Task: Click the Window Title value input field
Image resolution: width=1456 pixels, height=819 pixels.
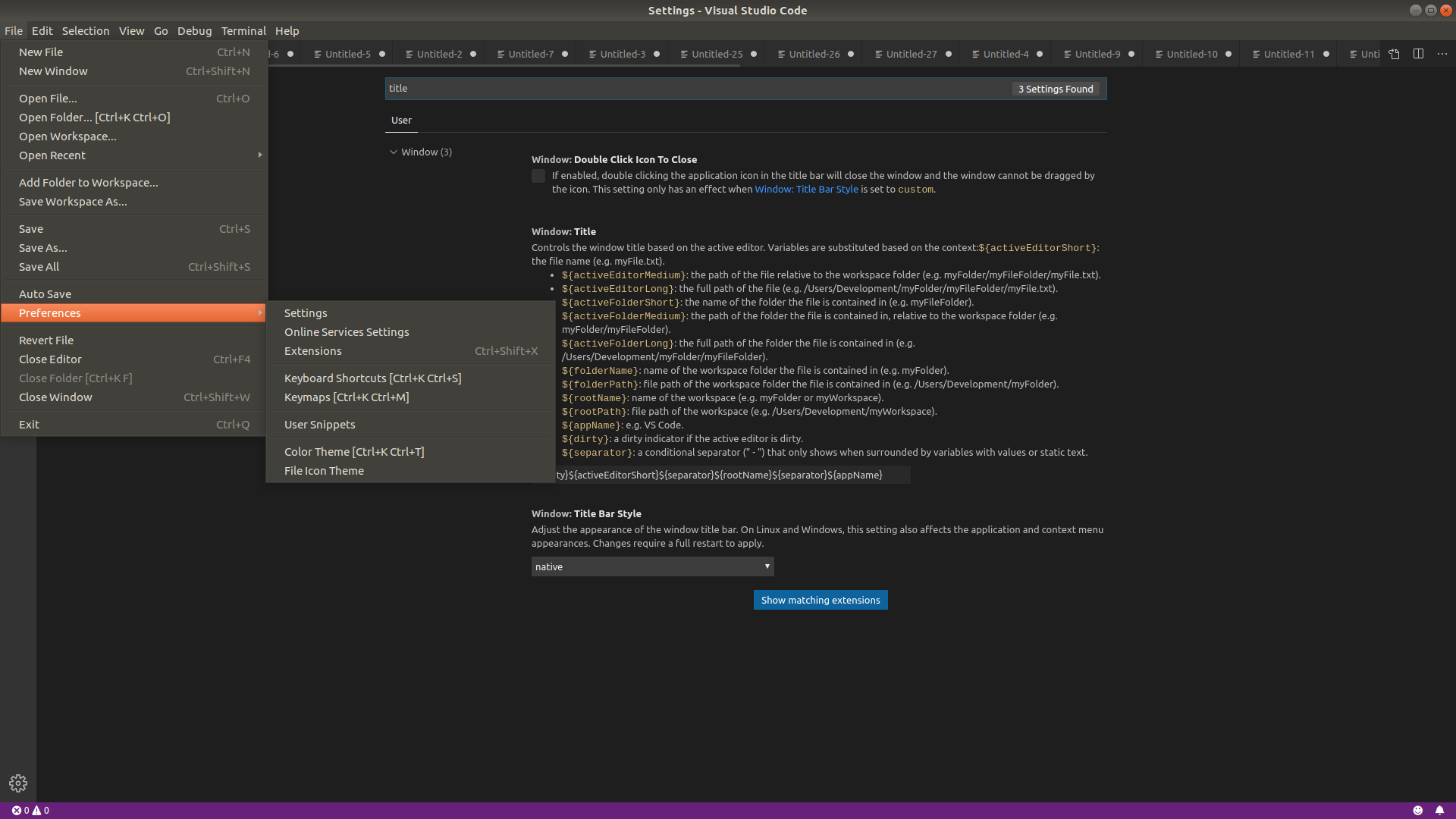Action: (720, 475)
